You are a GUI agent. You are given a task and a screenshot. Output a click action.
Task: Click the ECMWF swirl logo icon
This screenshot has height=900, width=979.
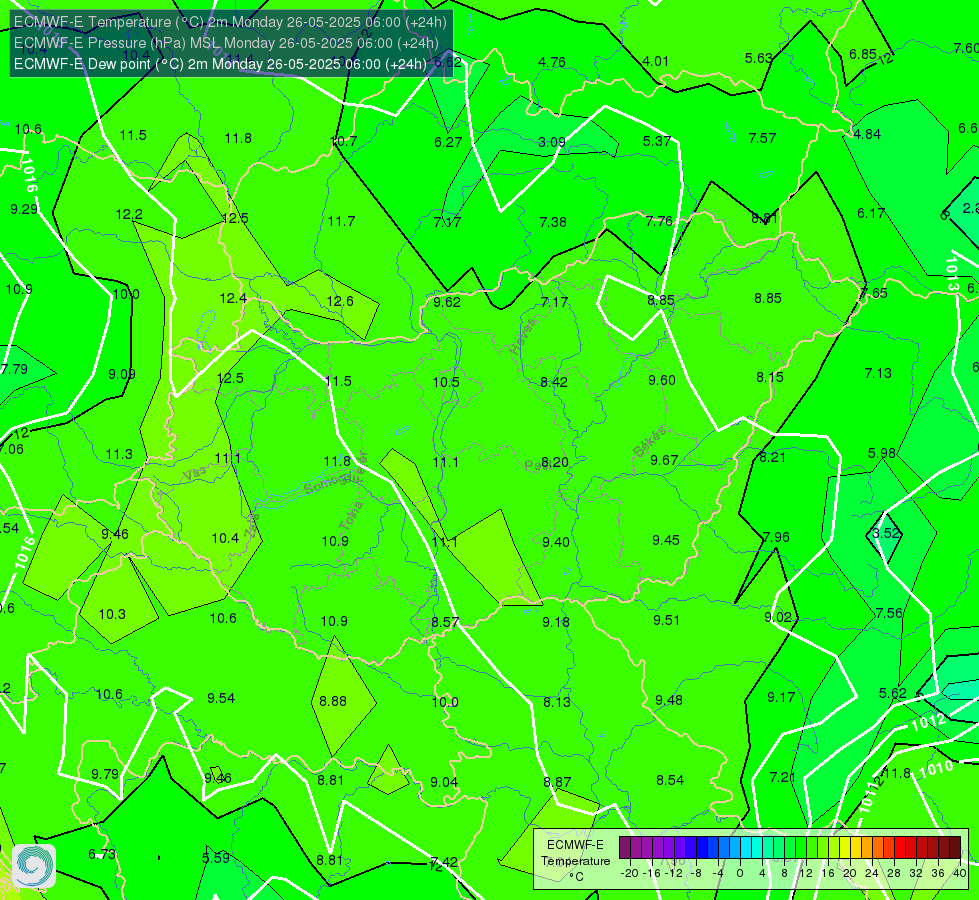[x=34, y=866]
